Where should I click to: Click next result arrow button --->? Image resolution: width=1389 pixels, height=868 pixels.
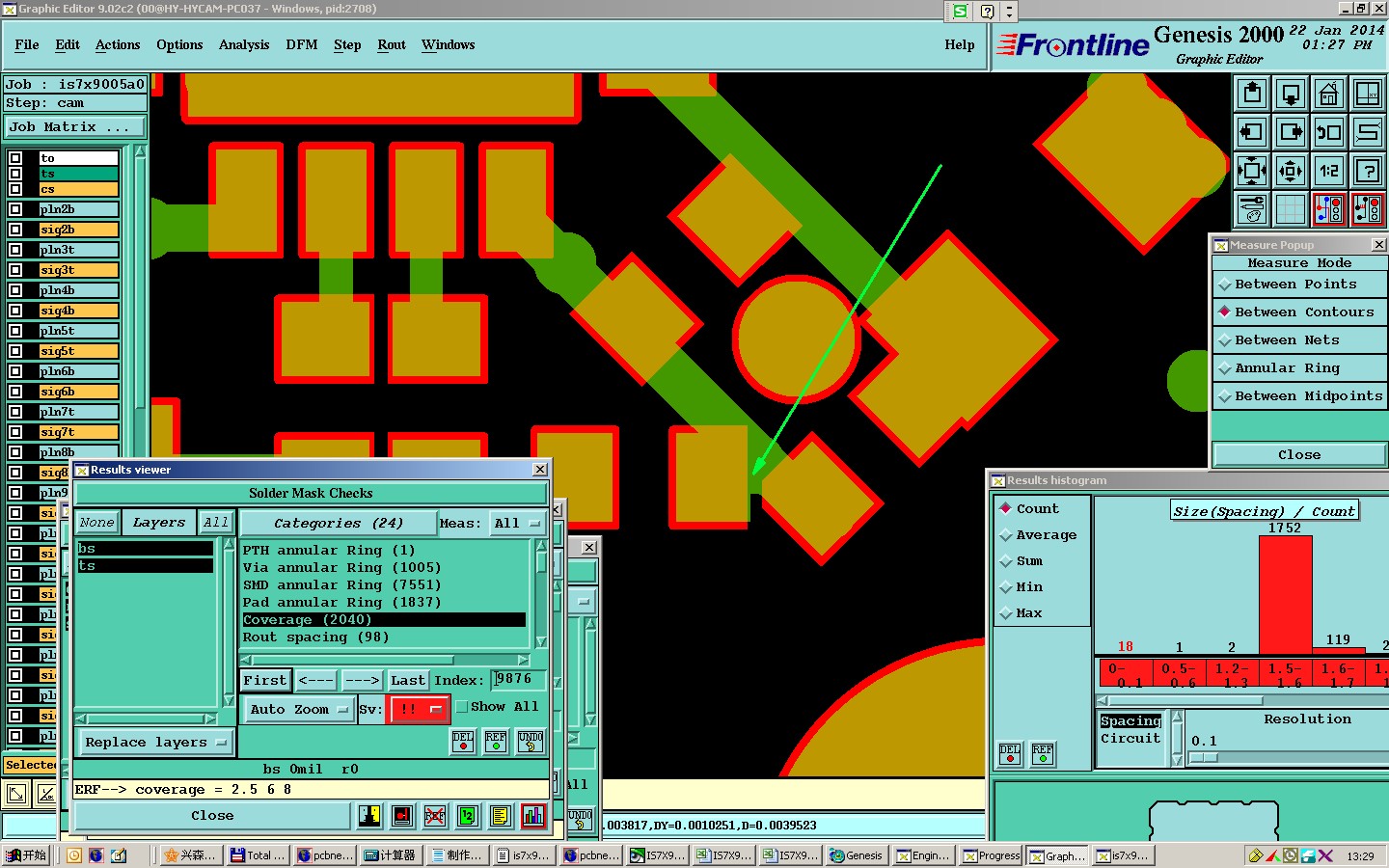coord(362,680)
